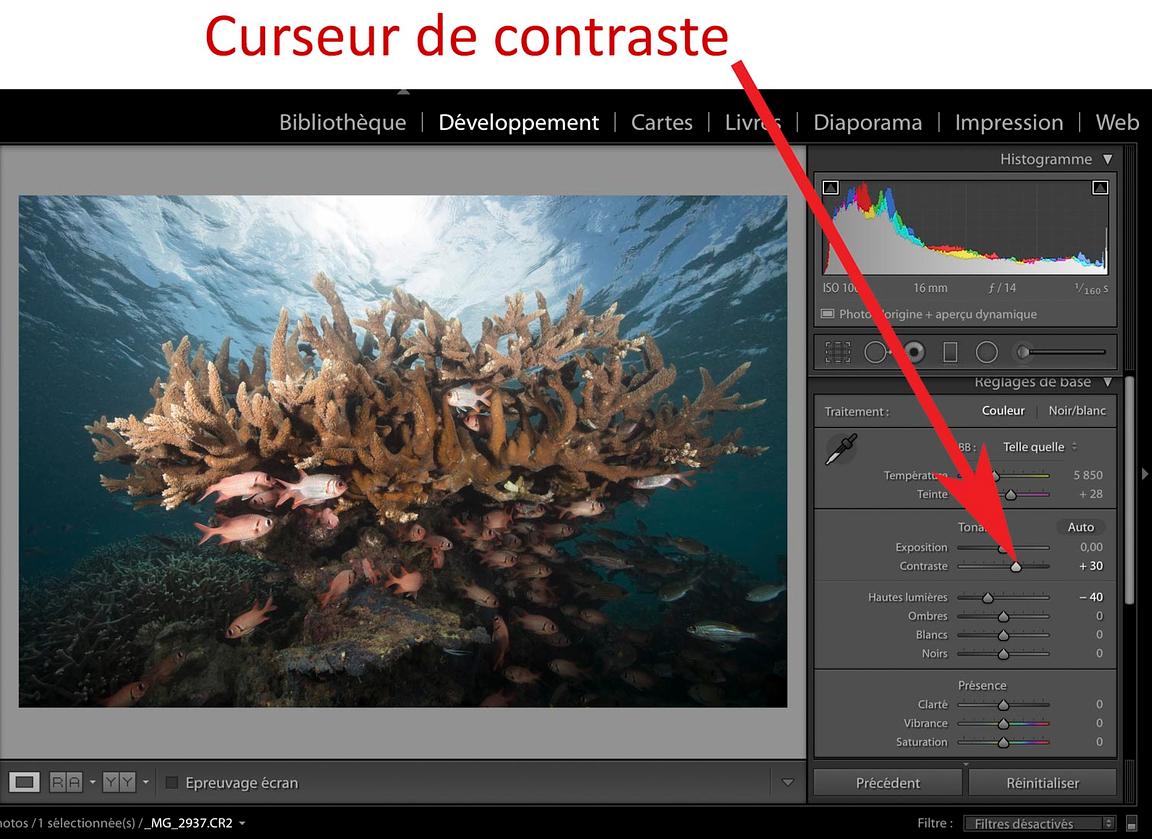Open the Cartes module
1152x839 pixels.
(661, 122)
